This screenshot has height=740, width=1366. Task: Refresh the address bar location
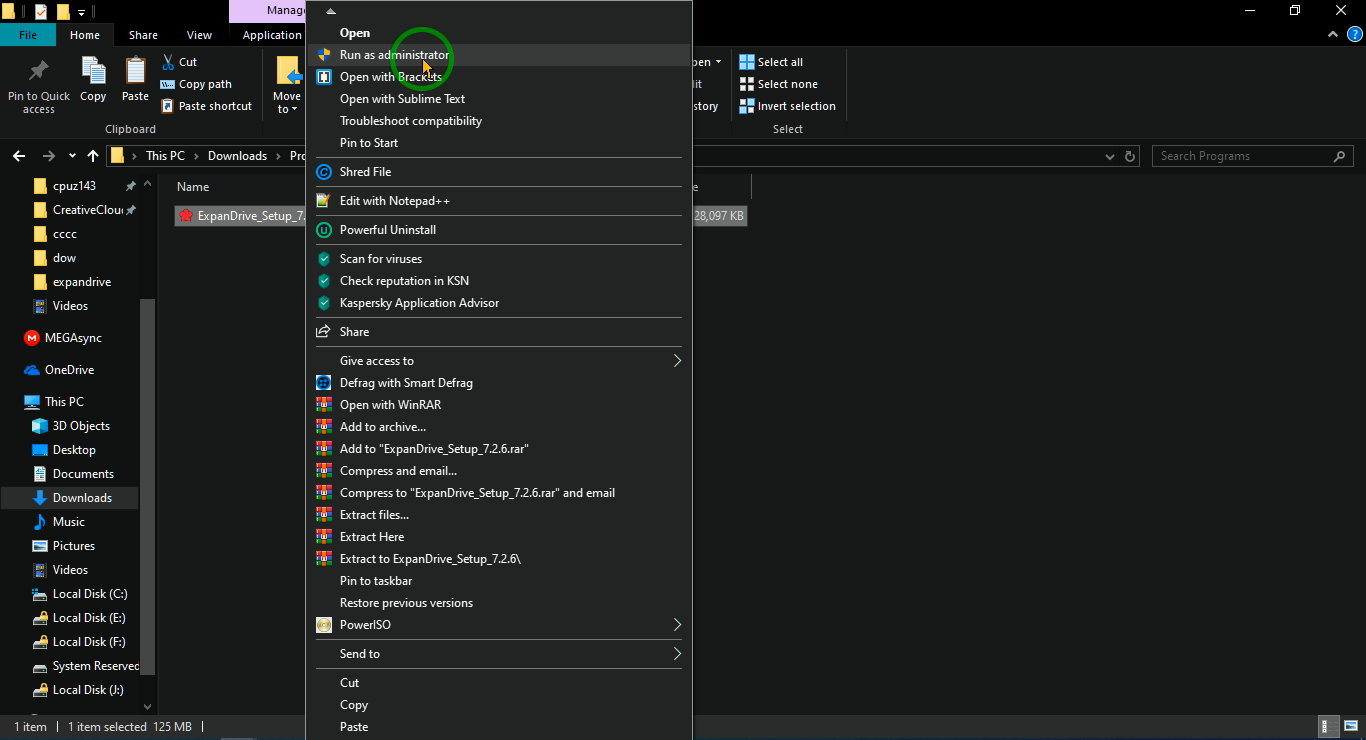tap(1131, 156)
